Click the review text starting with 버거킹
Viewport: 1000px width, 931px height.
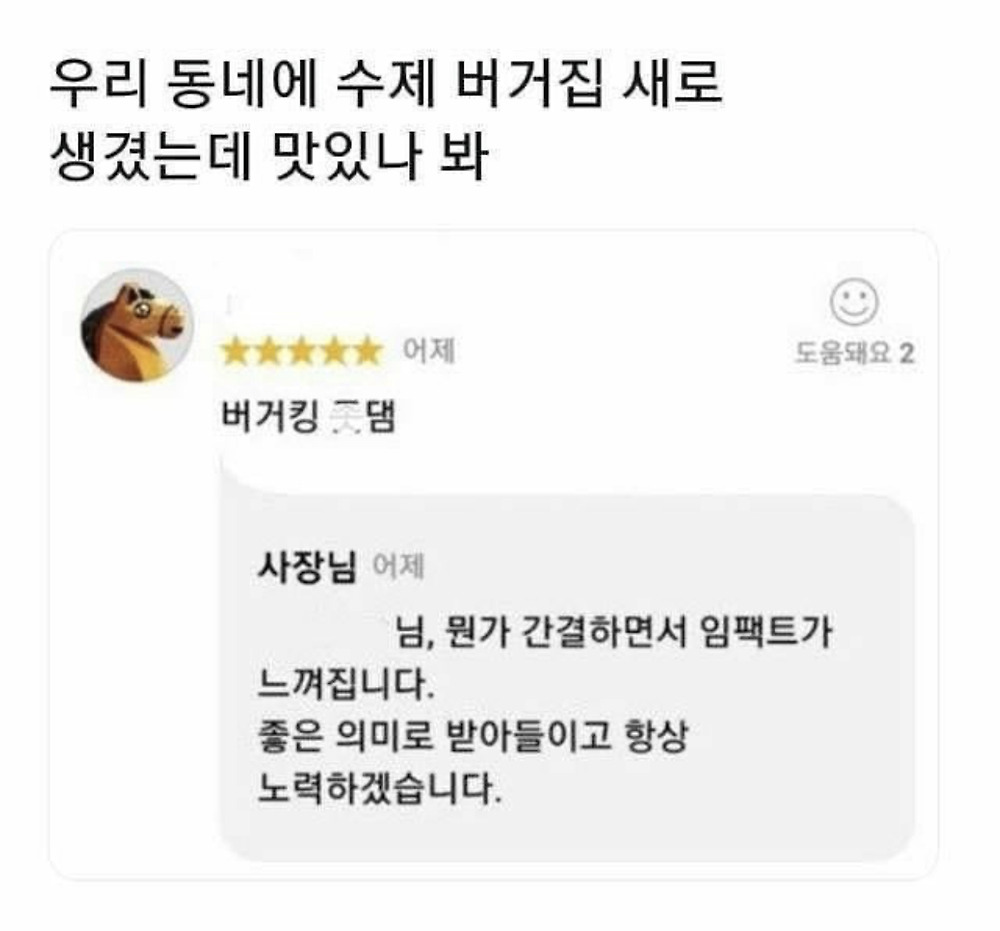coord(309,417)
